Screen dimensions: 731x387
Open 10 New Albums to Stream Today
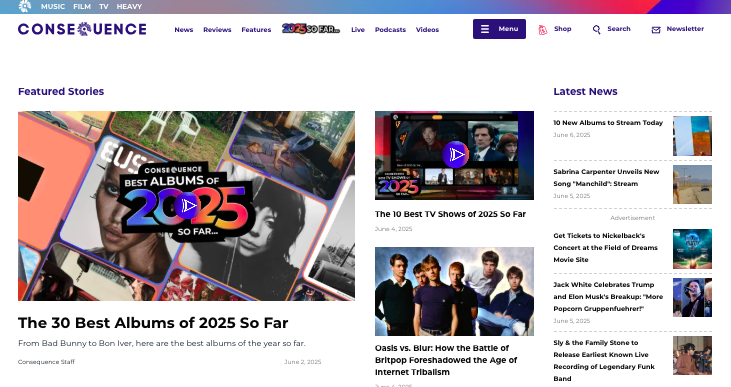tap(608, 123)
